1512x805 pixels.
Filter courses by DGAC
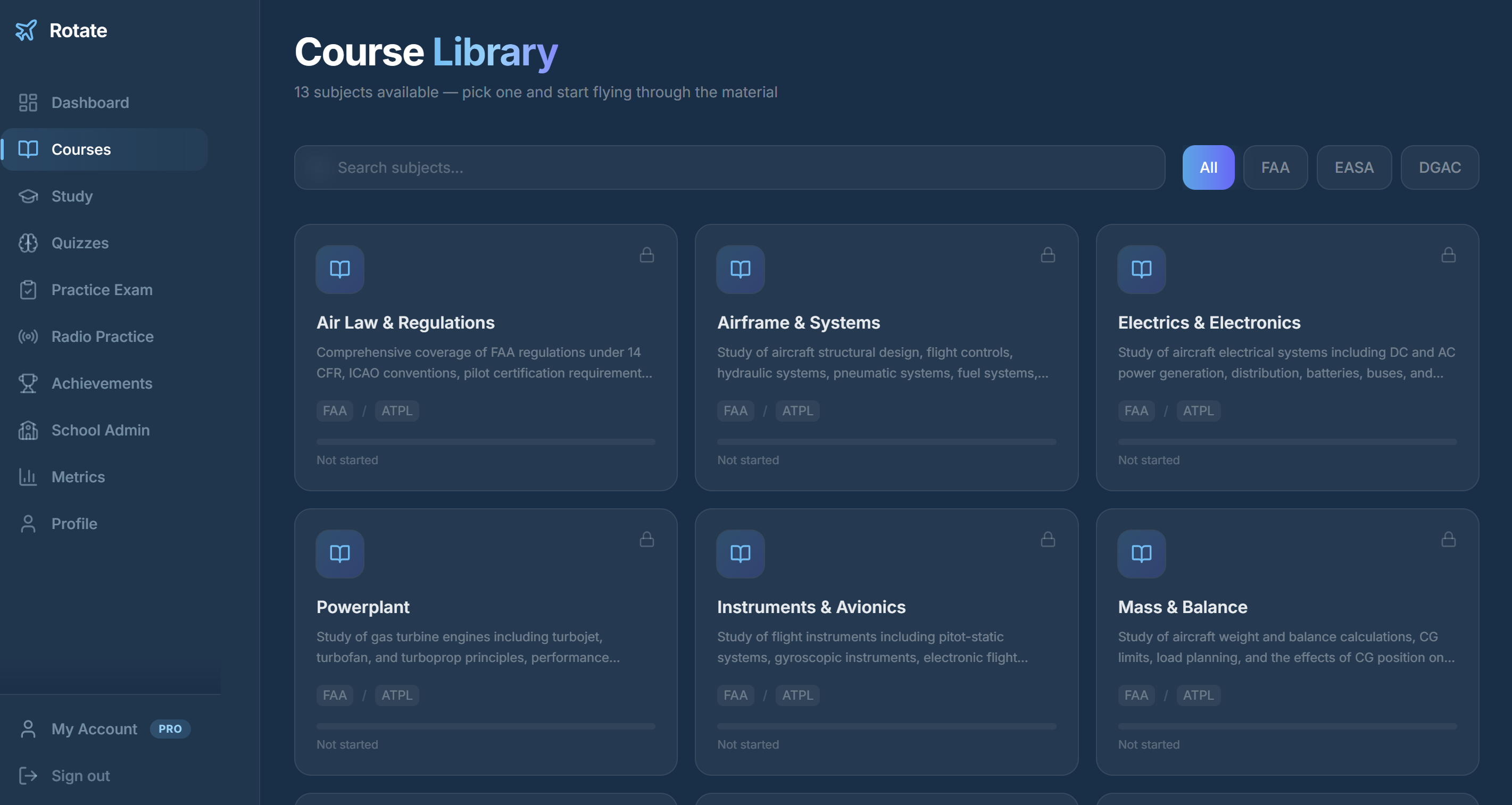pyautogui.click(x=1439, y=168)
